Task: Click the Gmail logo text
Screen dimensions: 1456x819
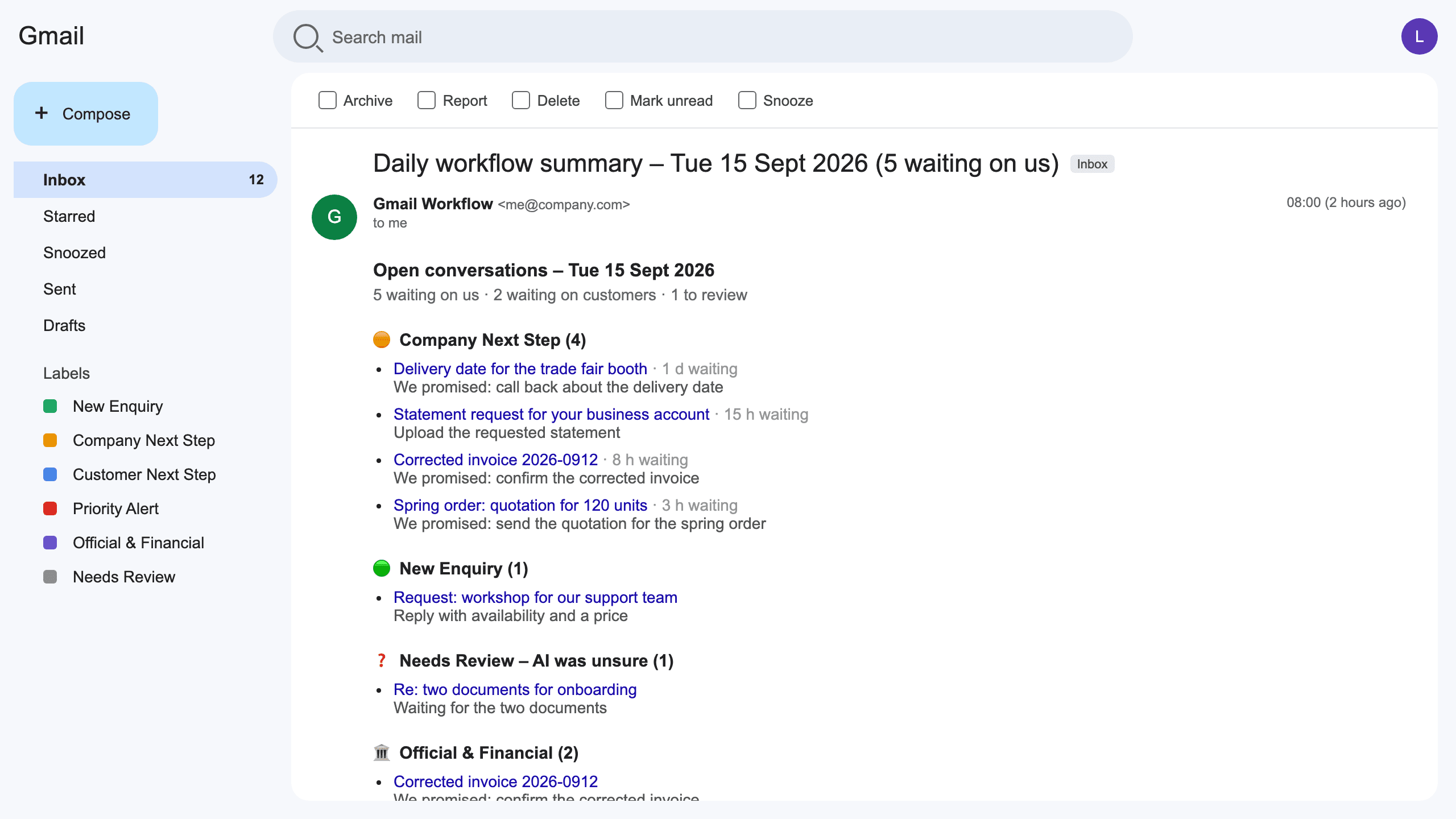Action: (51, 36)
